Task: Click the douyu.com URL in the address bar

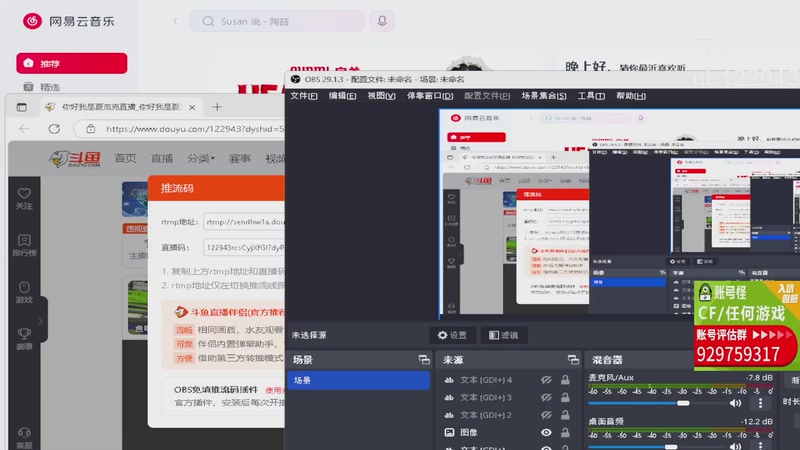Action: (x=194, y=129)
